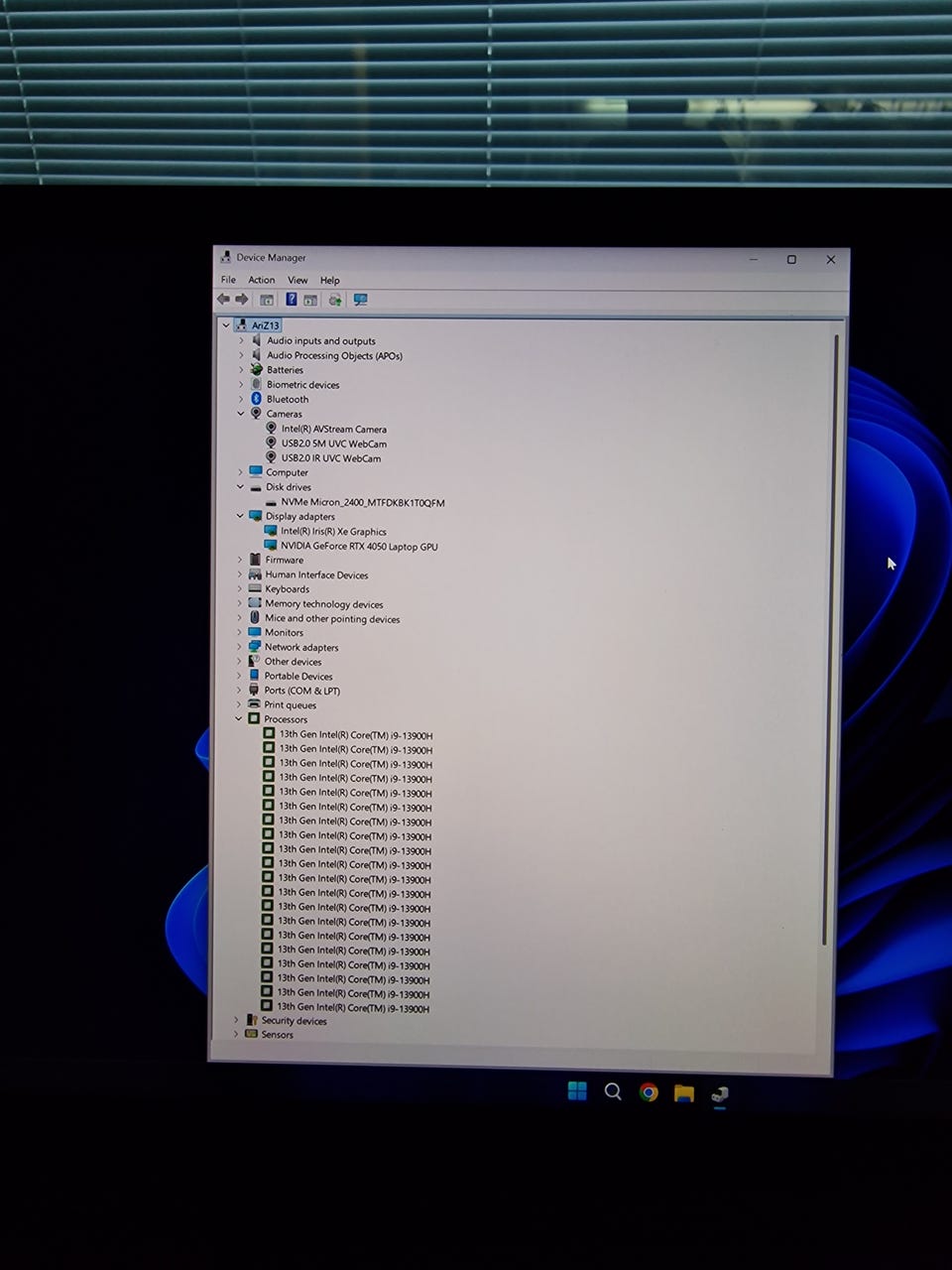The height and width of the screenshot is (1270, 952).
Task: Expand Mice and other pointing devices
Action: (239, 618)
